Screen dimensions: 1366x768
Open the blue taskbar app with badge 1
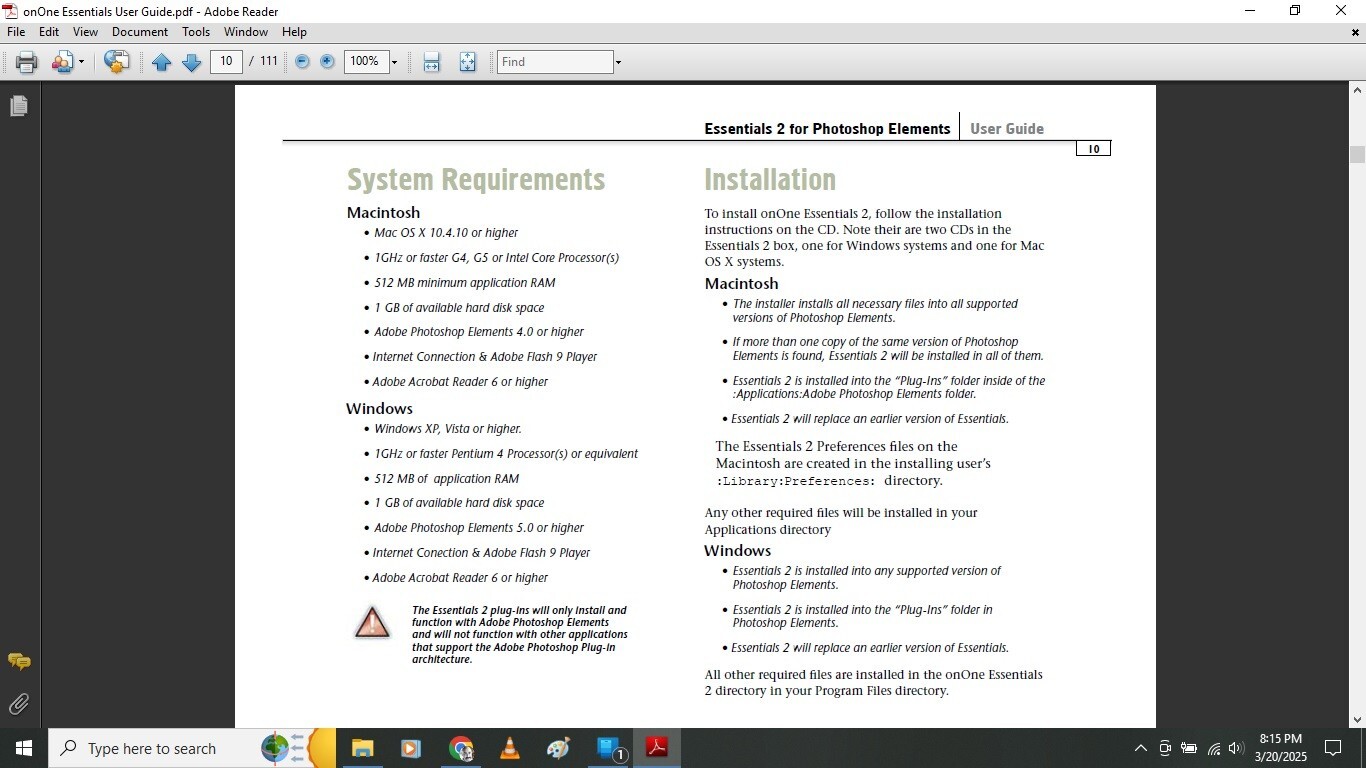(608, 748)
